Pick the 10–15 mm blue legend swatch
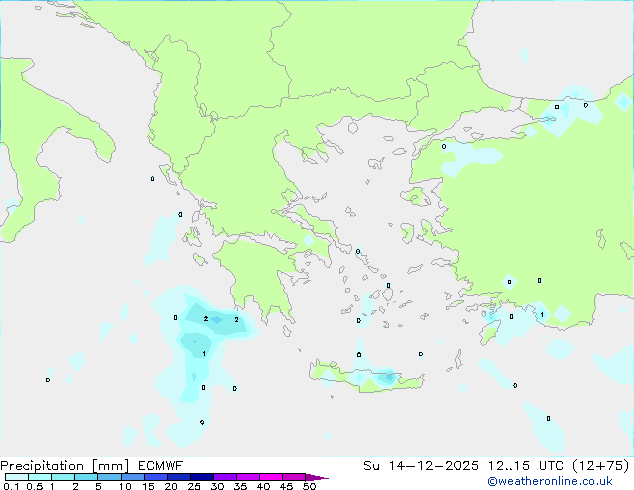The width and height of the screenshot is (634, 490). 132,477
